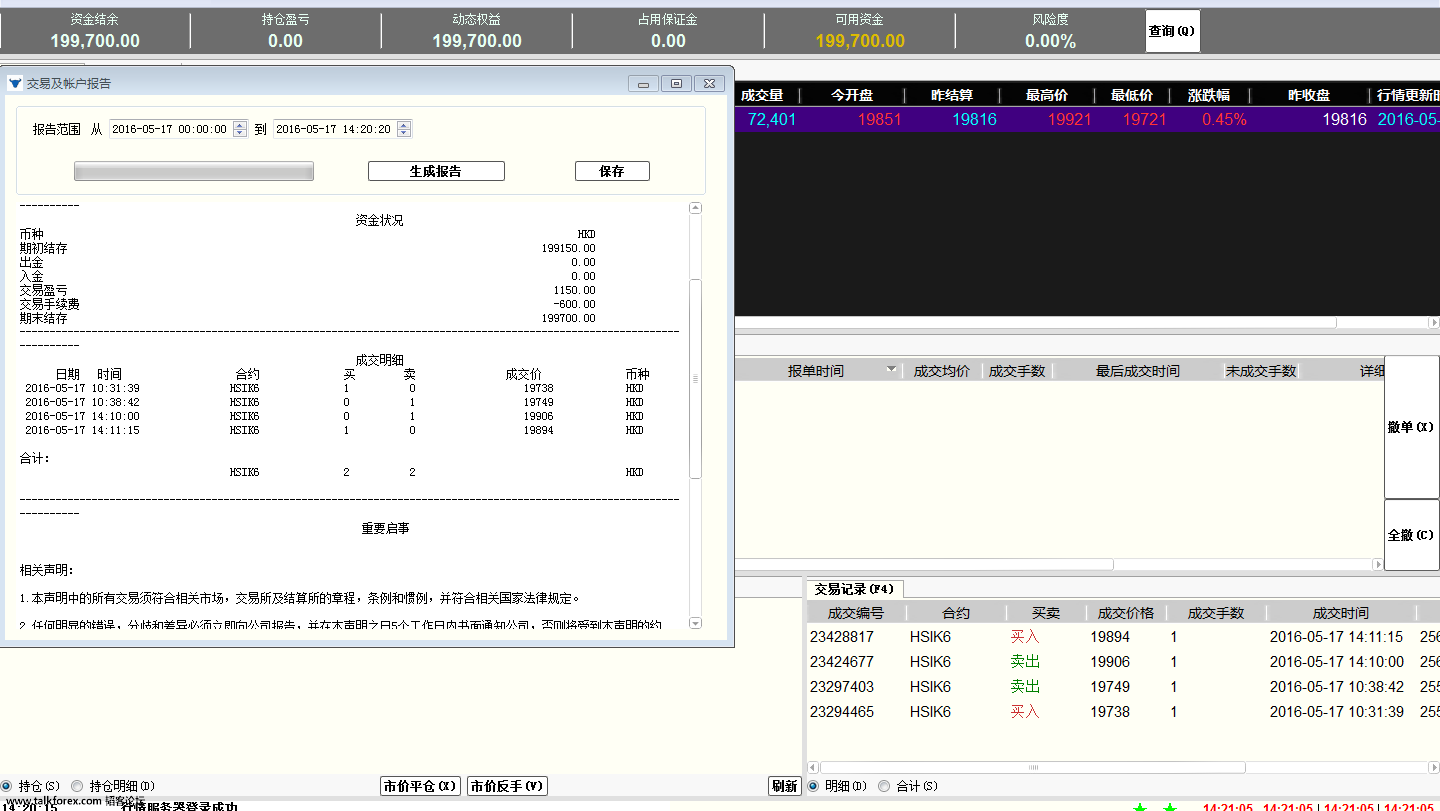Click the 0.45% change value in the quote row

(1224, 120)
